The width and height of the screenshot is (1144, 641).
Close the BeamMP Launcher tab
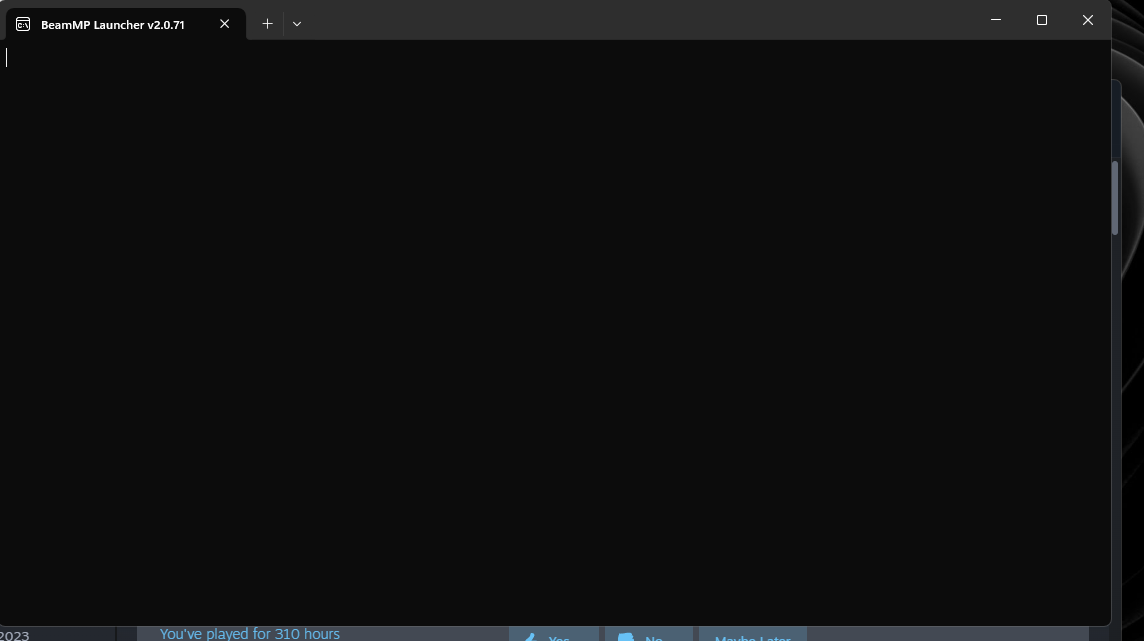point(225,24)
